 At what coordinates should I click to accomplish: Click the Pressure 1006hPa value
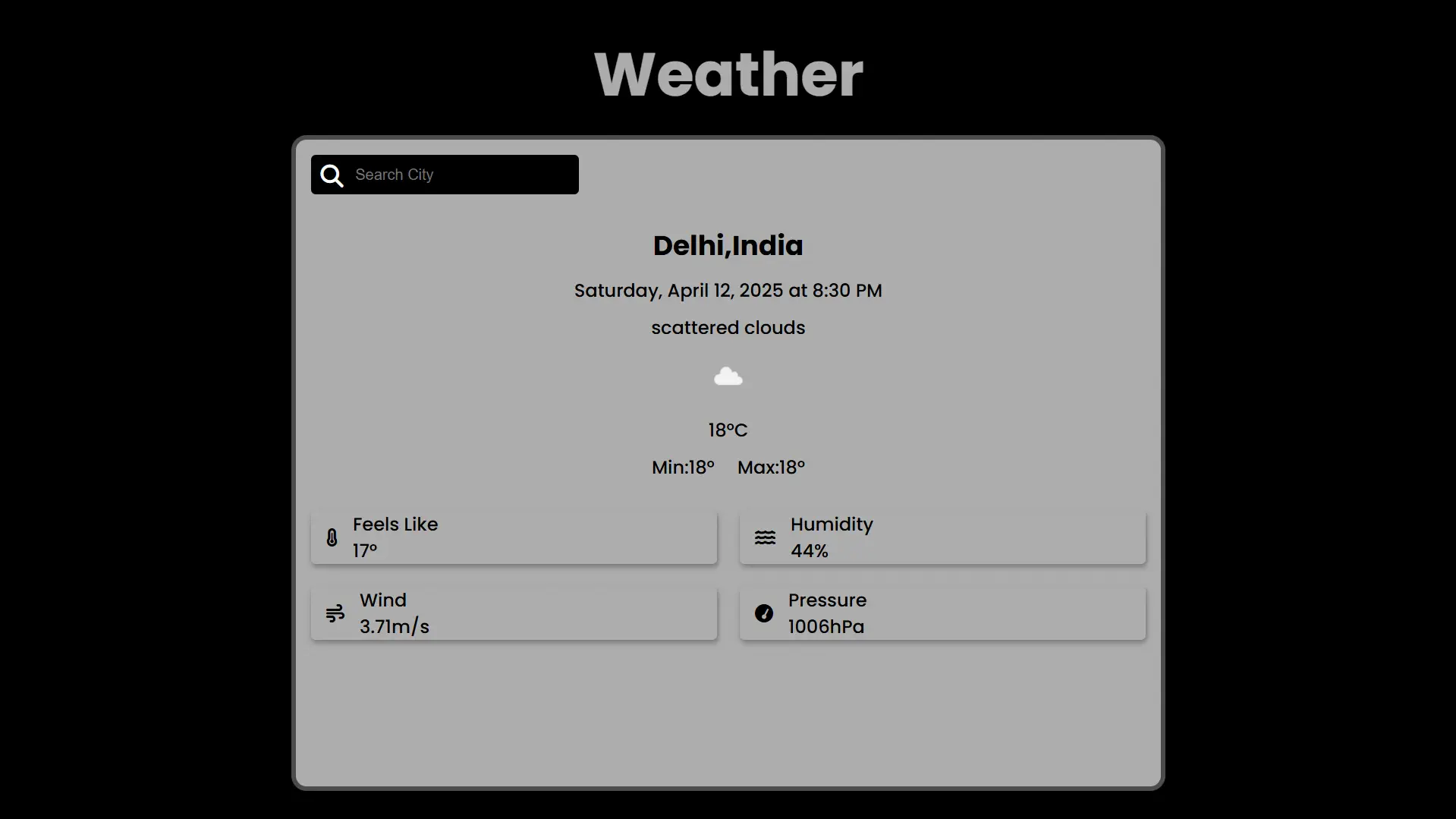point(826,627)
